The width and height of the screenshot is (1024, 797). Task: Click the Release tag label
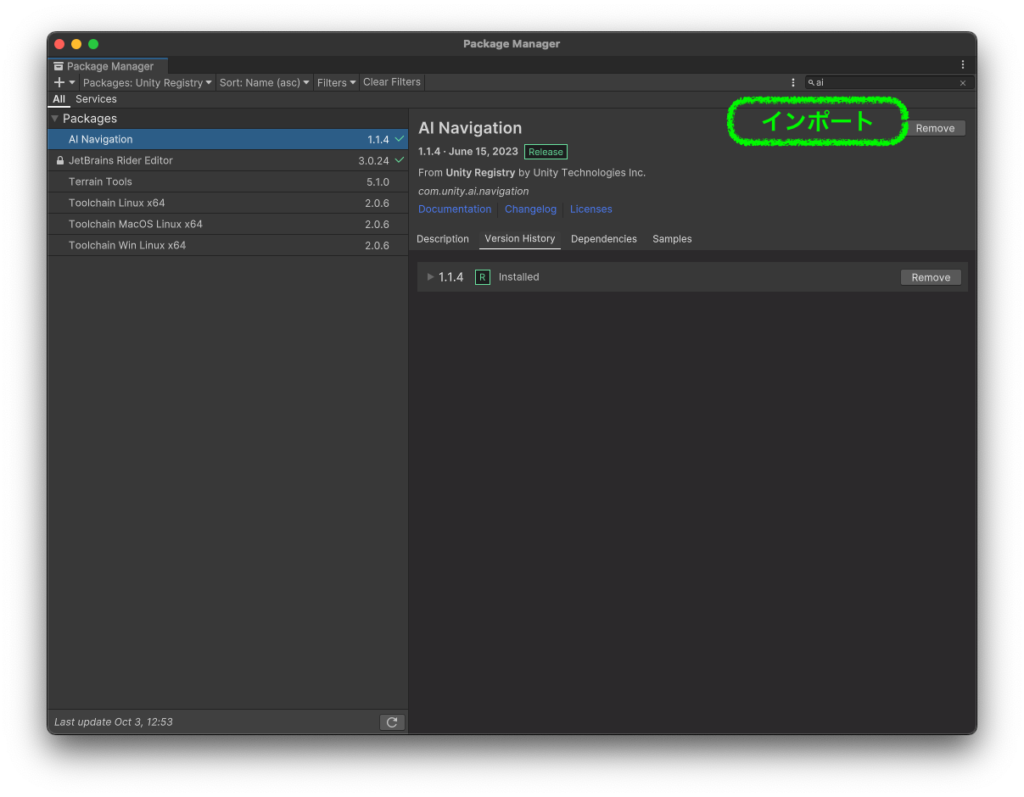coord(545,152)
